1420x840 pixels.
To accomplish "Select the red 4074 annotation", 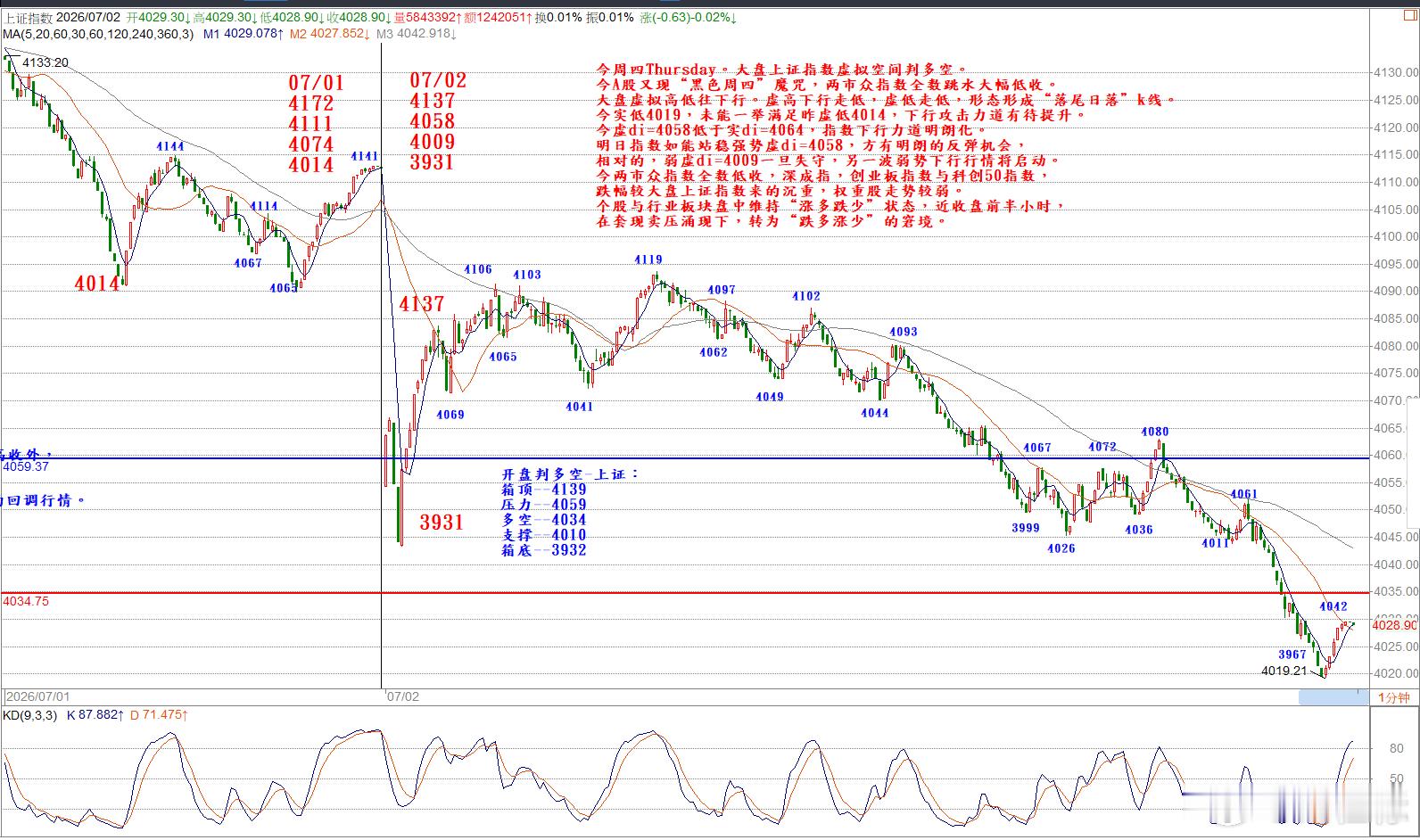I will 311,144.
